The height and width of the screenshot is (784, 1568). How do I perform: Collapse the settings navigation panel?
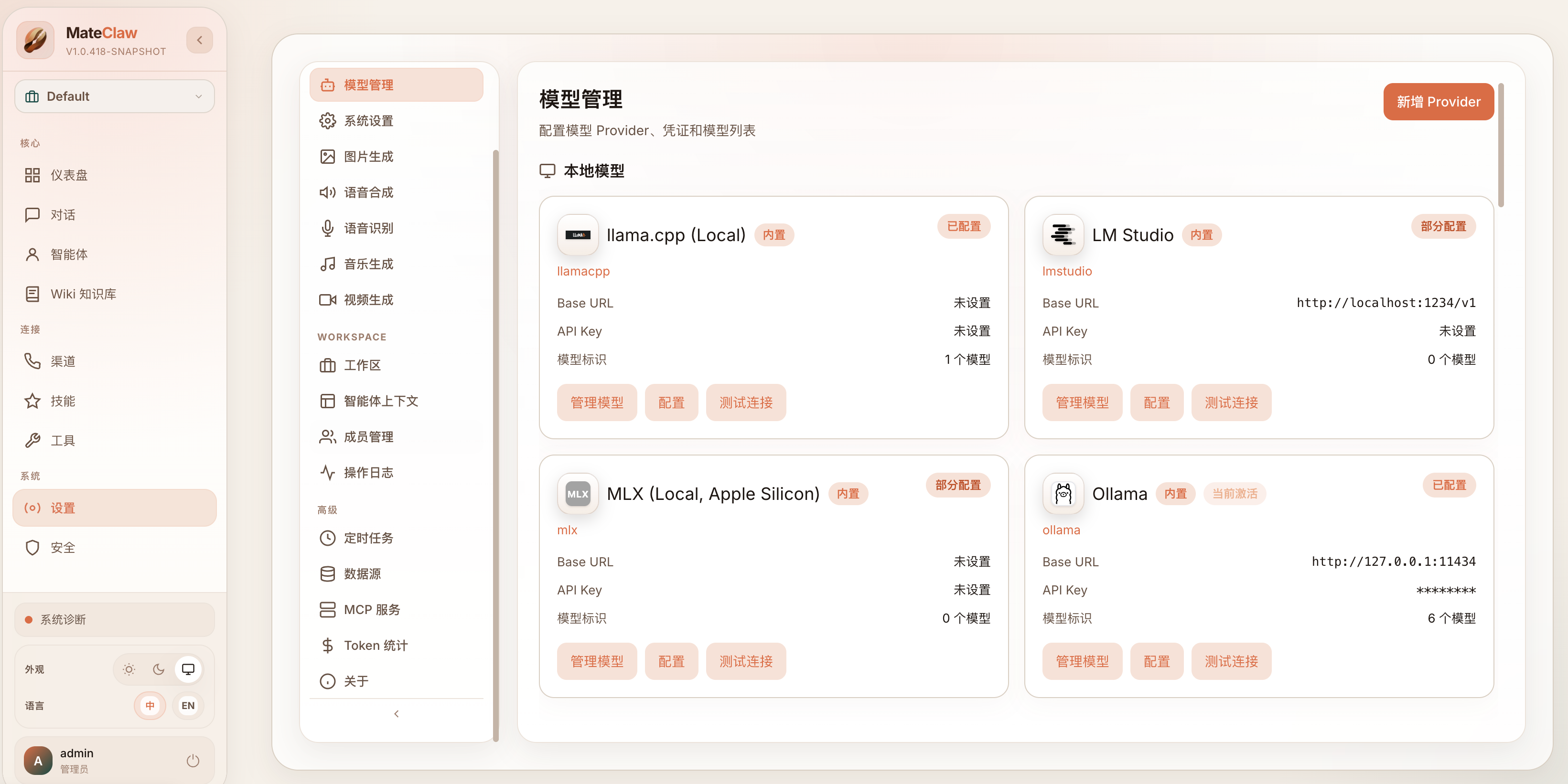coord(396,714)
